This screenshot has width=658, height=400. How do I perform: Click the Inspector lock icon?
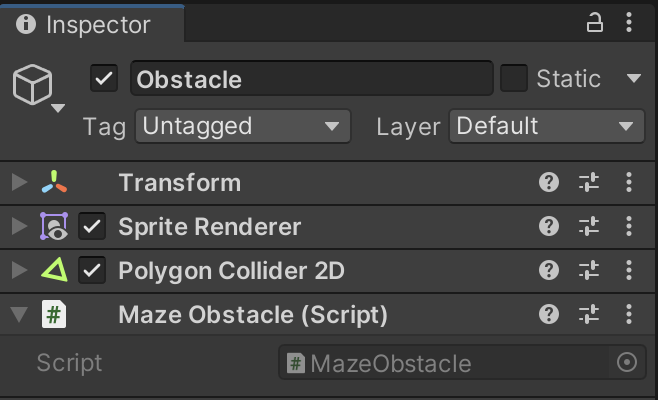596,22
